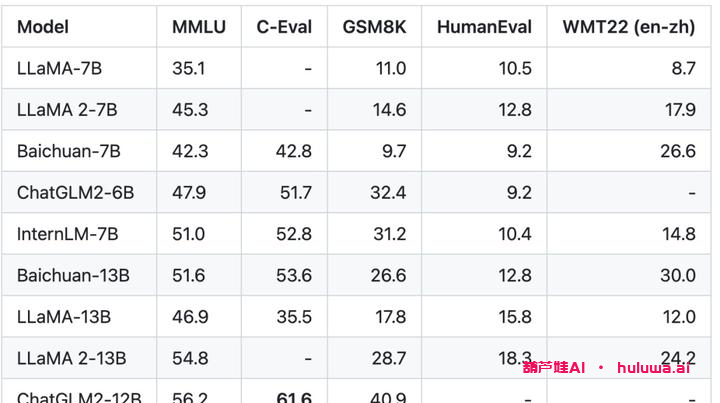Select LLaMA-7B's MMLU score 35.1
720x403 pixels.
[189, 69]
